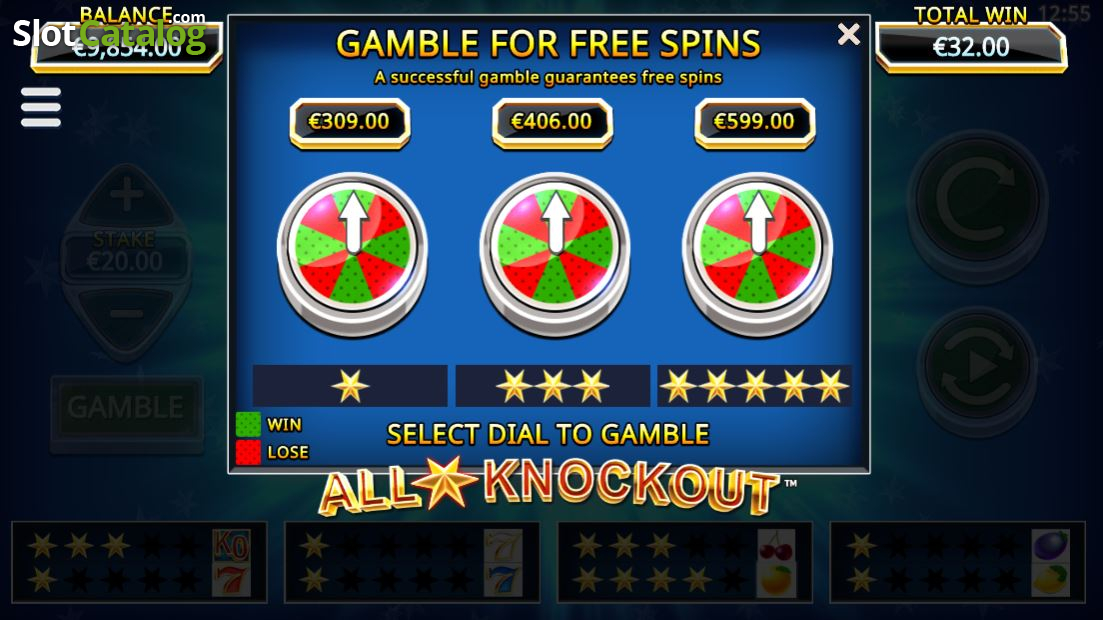Click the €599.00 prize label

tap(755, 122)
